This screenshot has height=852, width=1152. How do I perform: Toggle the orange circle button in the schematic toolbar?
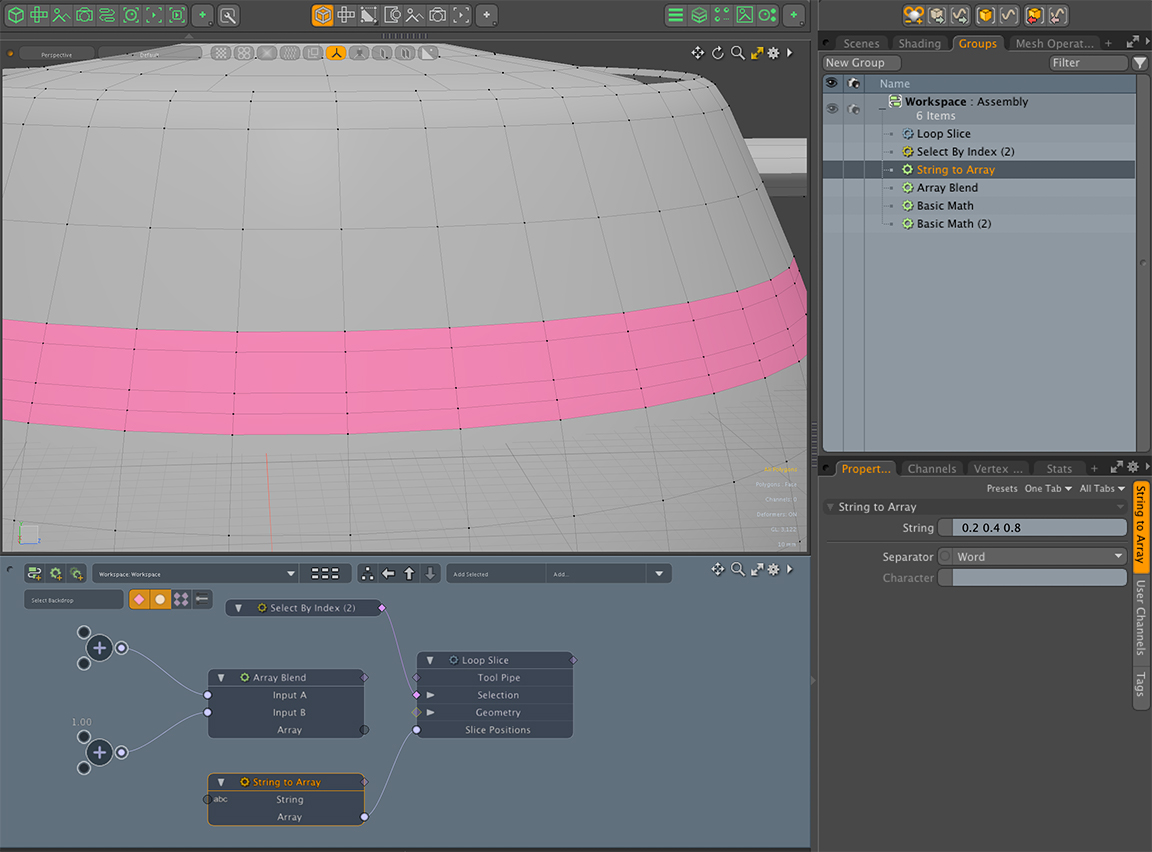(160, 599)
